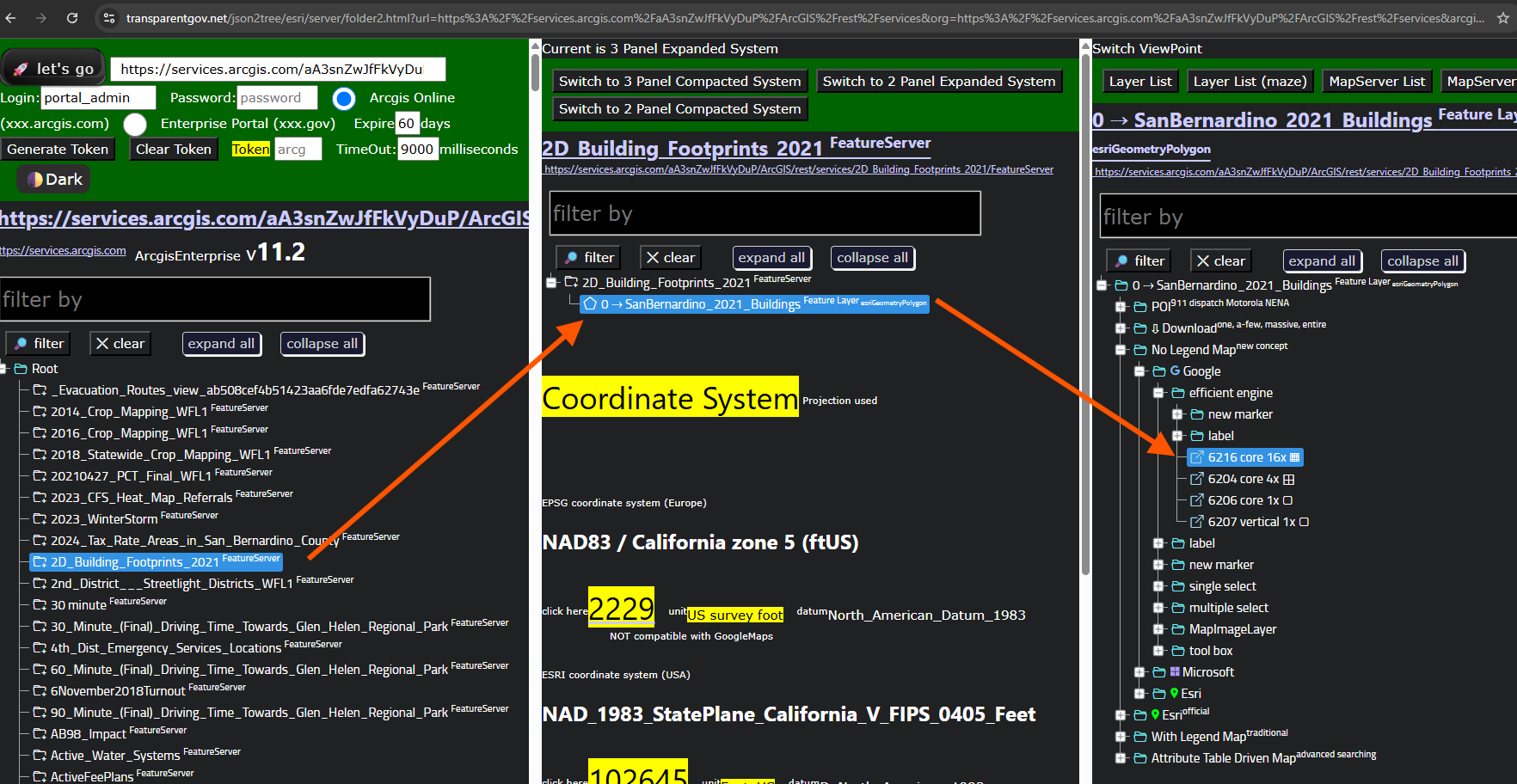This screenshot has height=784, width=1517.
Task: Click the clear button in right panel
Action: click(x=1221, y=261)
